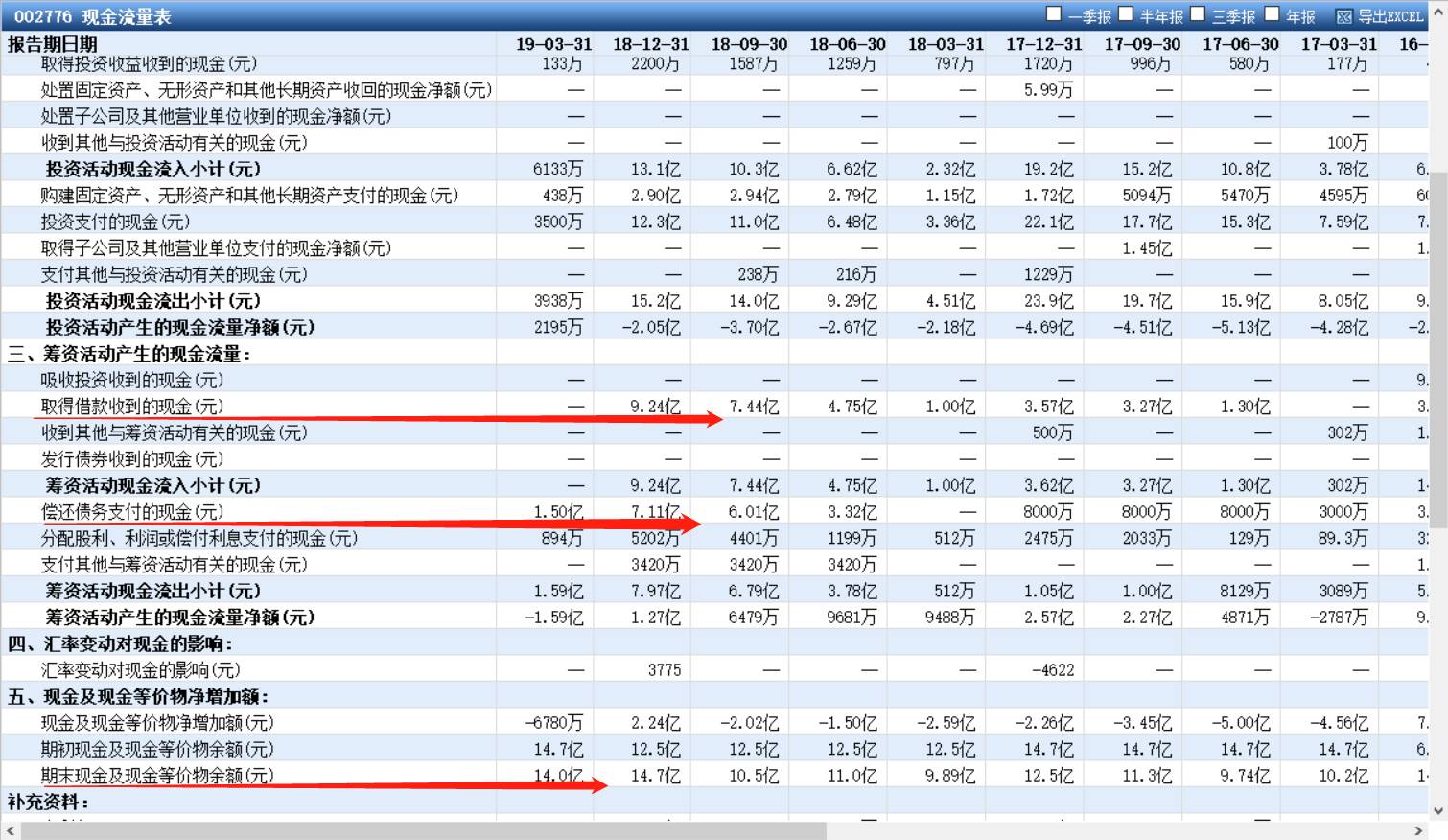
Task: Select column header 17-09-30
Action: [1142, 44]
